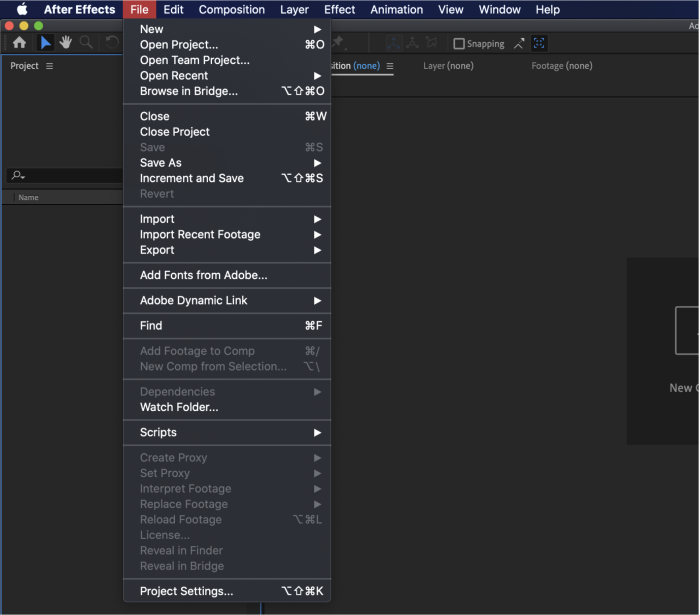The image size is (700, 615).
Task: Choose Increment and Save
Action: 227,179
